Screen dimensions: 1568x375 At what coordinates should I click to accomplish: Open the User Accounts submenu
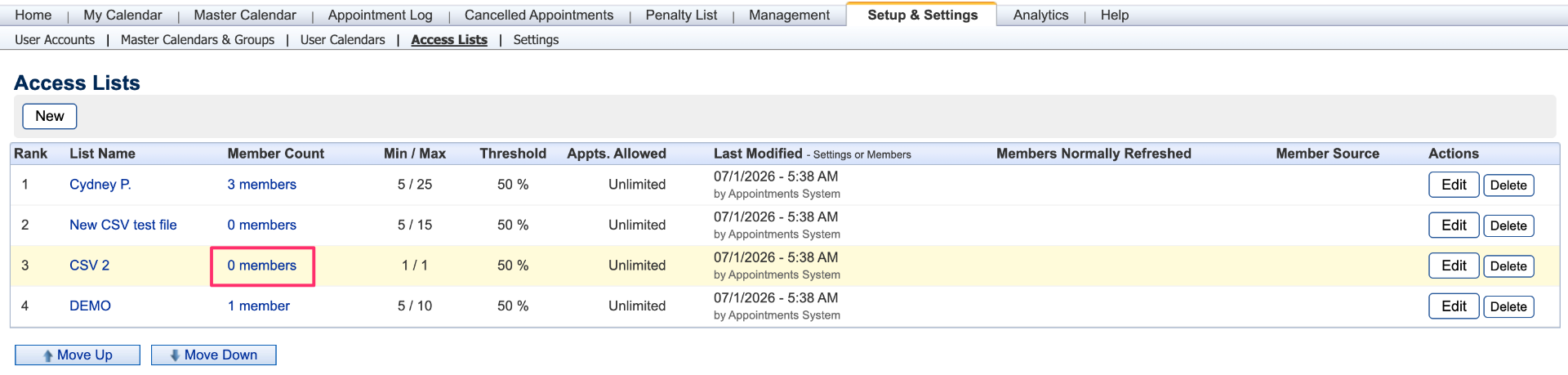click(55, 39)
